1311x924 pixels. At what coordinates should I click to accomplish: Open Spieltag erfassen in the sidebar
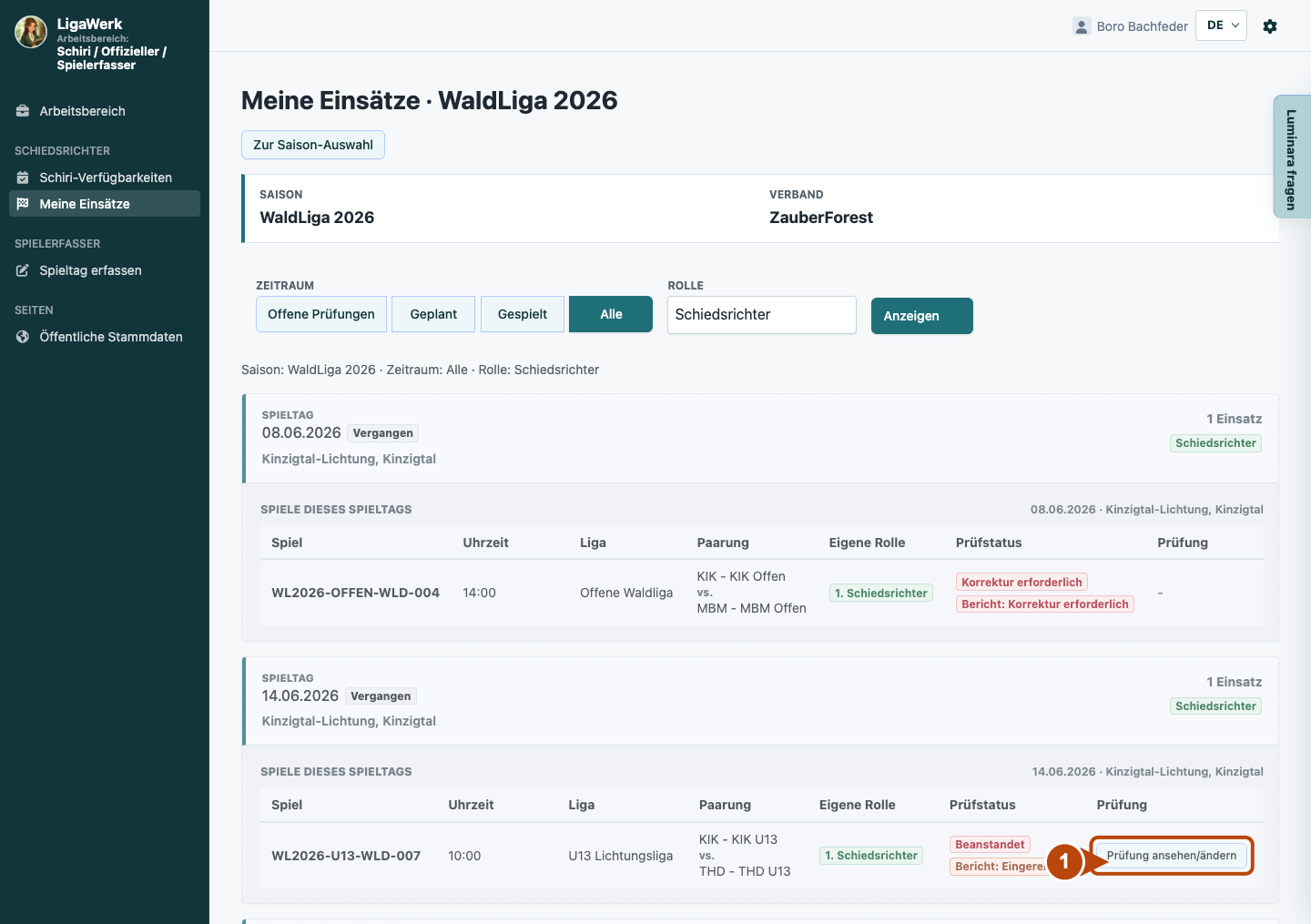pyautogui.click(x=105, y=270)
